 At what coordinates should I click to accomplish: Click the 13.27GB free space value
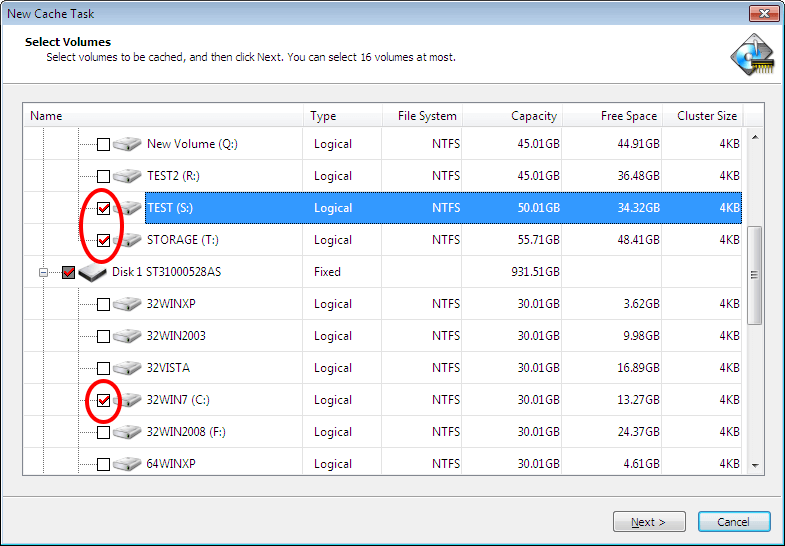pyautogui.click(x=638, y=400)
